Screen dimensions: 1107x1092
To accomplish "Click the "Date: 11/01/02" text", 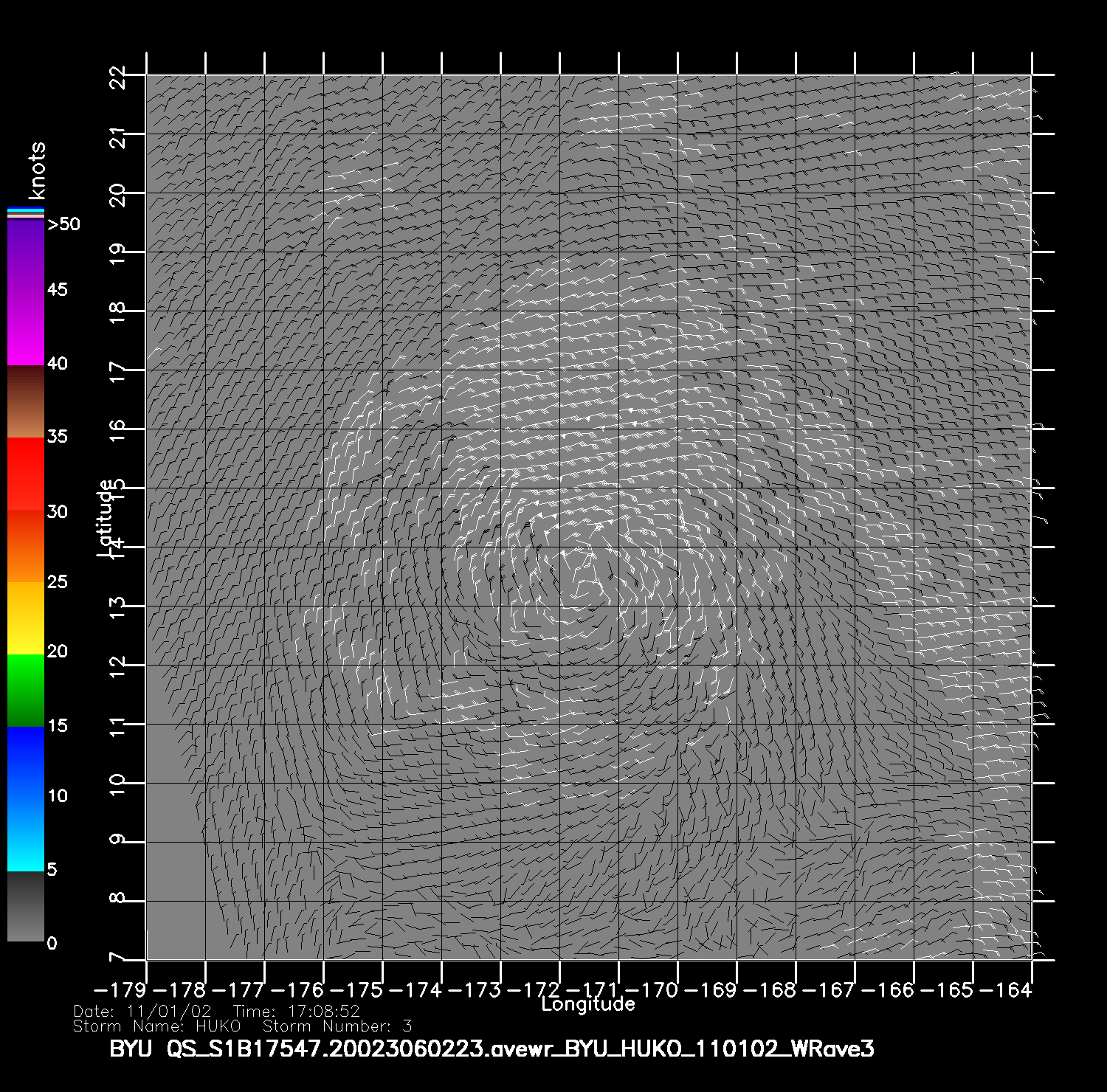I will [142, 1012].
